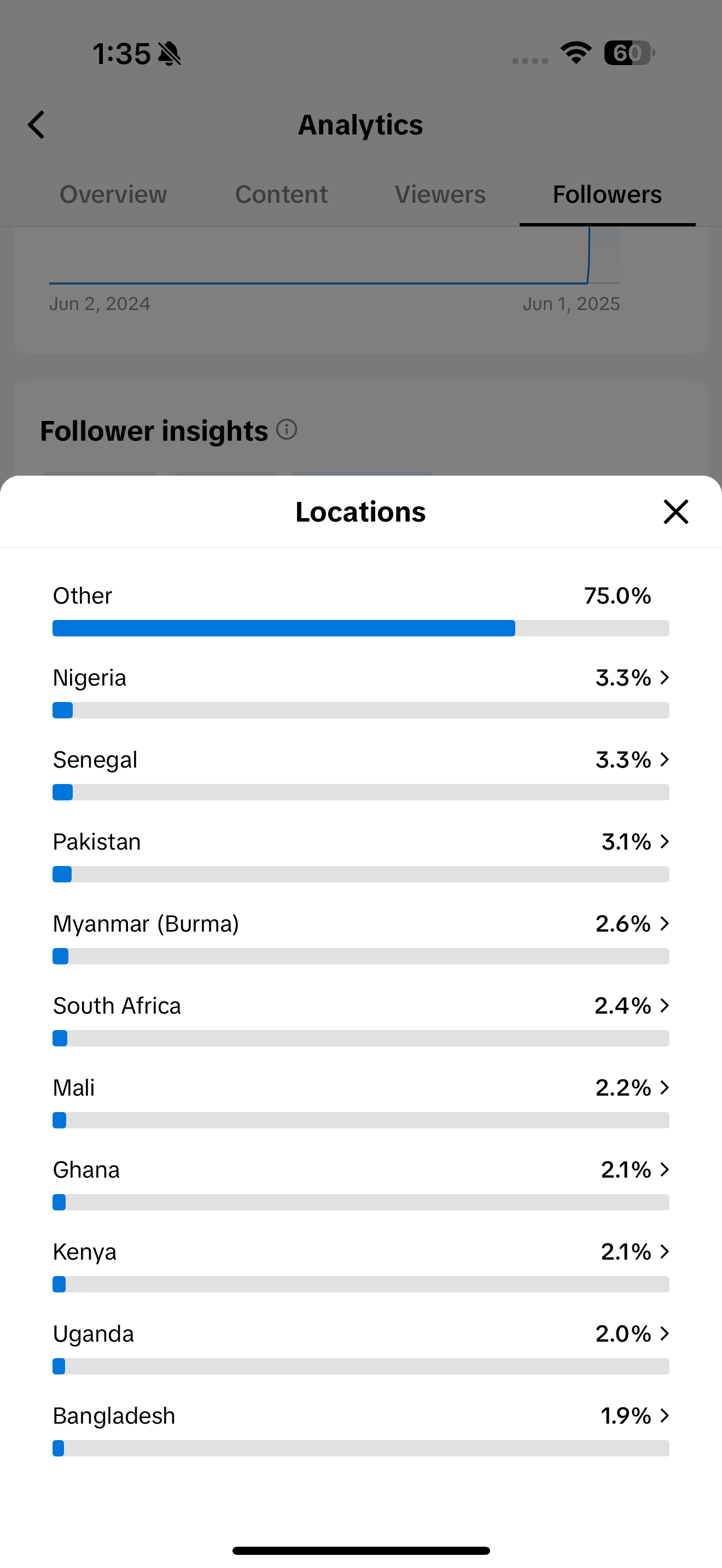Screen dimensions: 722x1568
Task: Open South Africa chevron details
Action: coord(665,1005)
